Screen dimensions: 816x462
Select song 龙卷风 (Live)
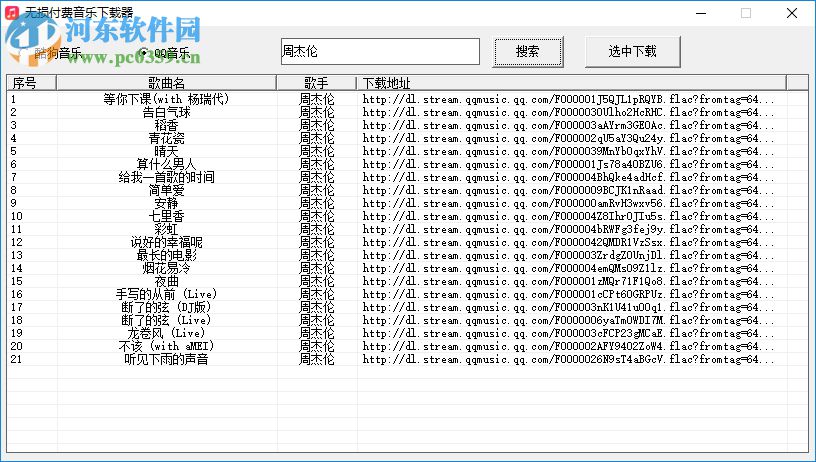click(x=166, y=333)
